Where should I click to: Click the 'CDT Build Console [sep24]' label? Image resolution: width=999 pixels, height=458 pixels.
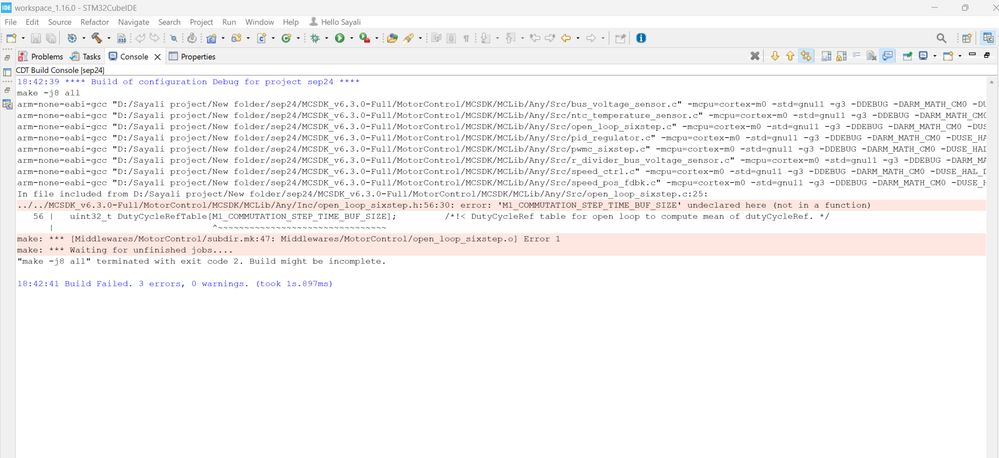(61, 70)
